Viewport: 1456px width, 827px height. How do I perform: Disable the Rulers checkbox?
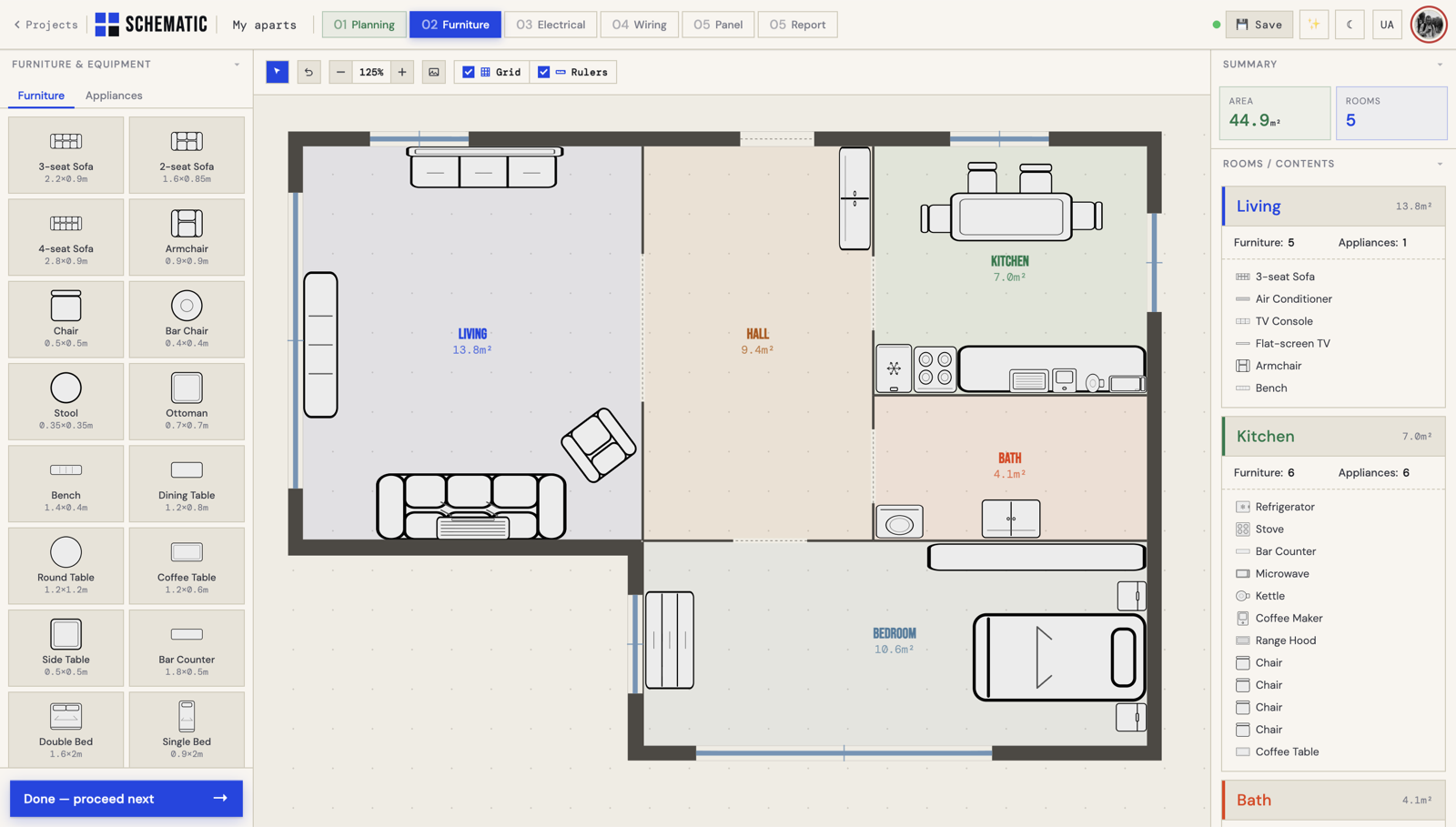pos(544,72)
